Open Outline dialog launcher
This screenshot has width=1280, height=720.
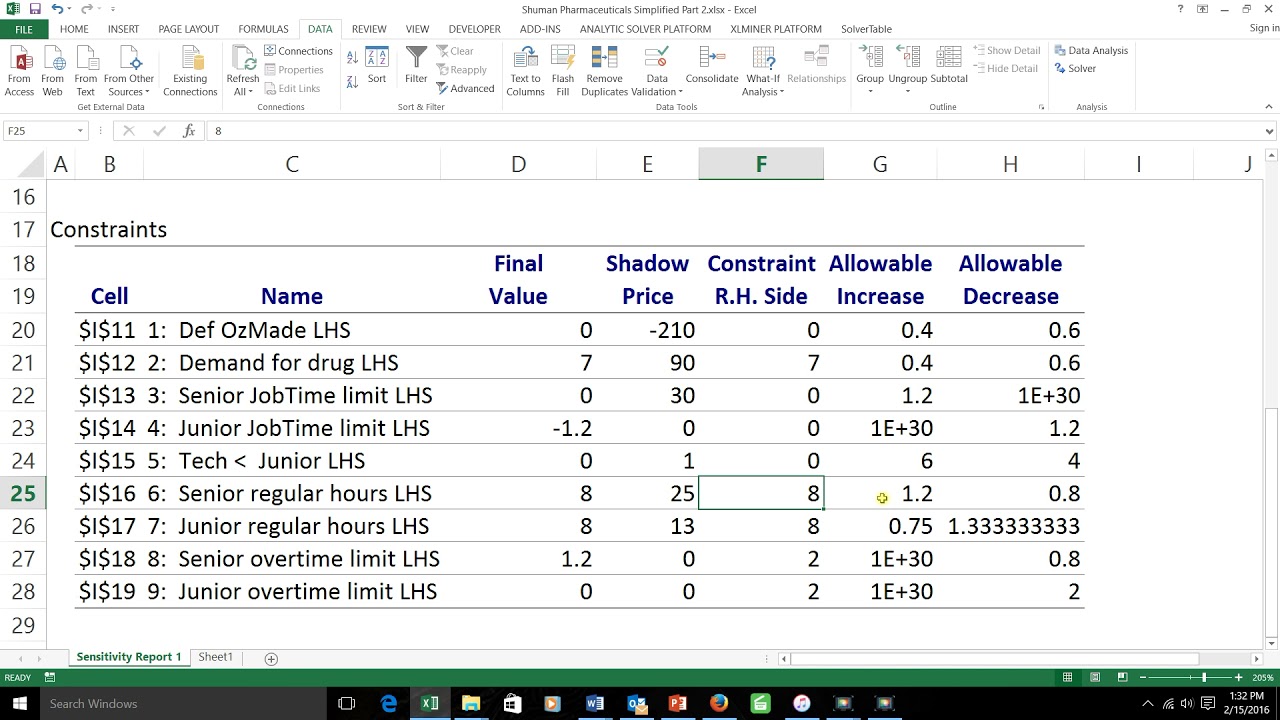click(1041, 107)
